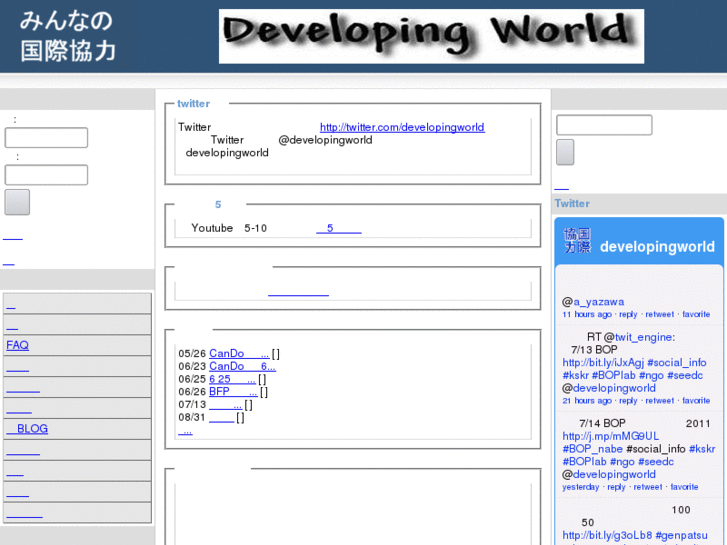Open the developingworld name in the Twitter widget
Image resolution: width=727 pixels, height=545 pixels.
click(x=657, y=247)
